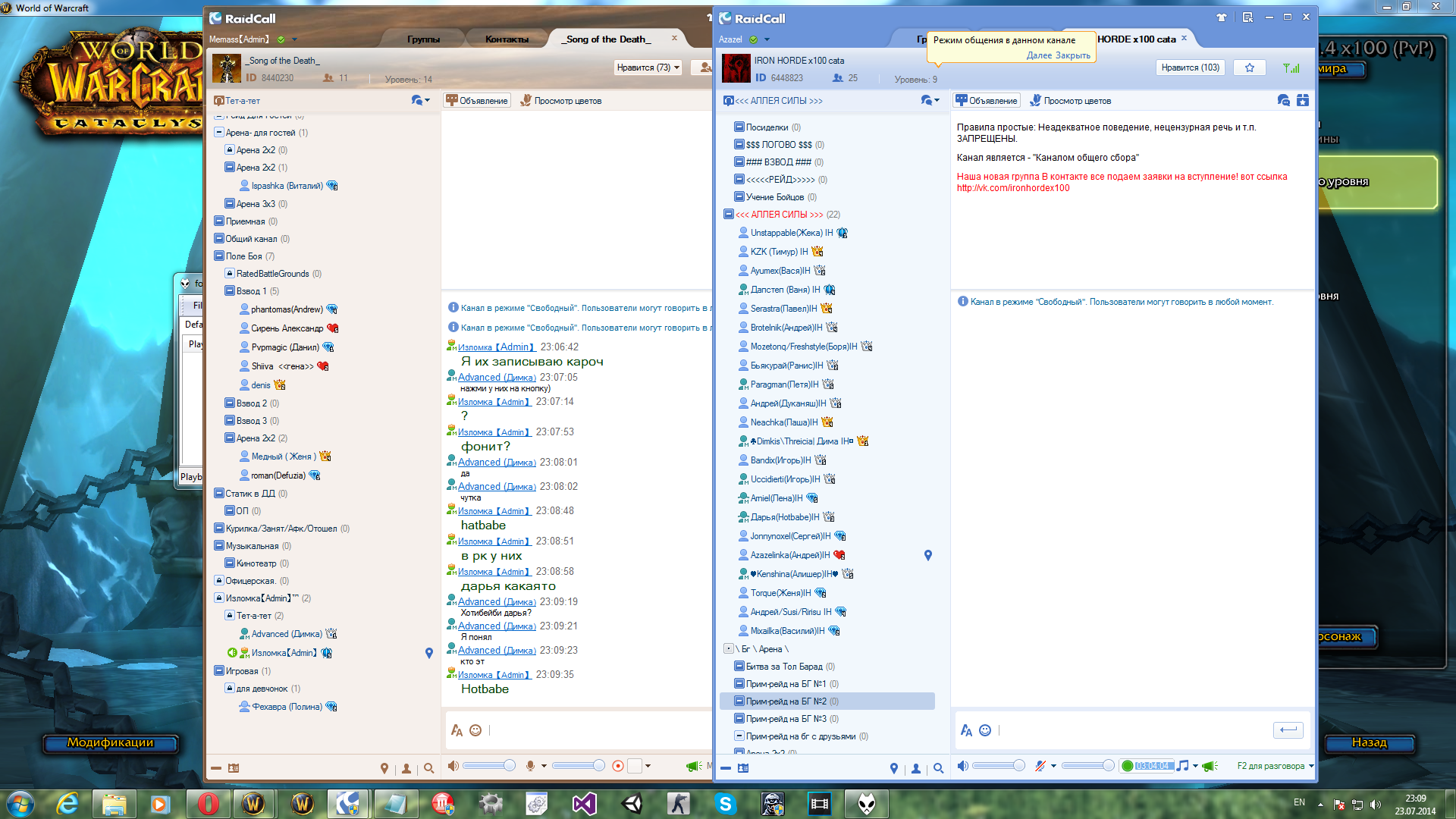1456x819 pixels.
Task: Unmute microphone in right RaidCall window
Action: (1040, 767)
